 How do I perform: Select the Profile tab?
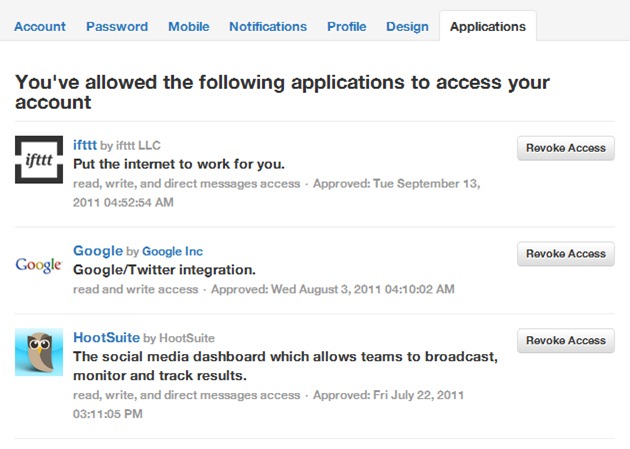coord(346,27)
